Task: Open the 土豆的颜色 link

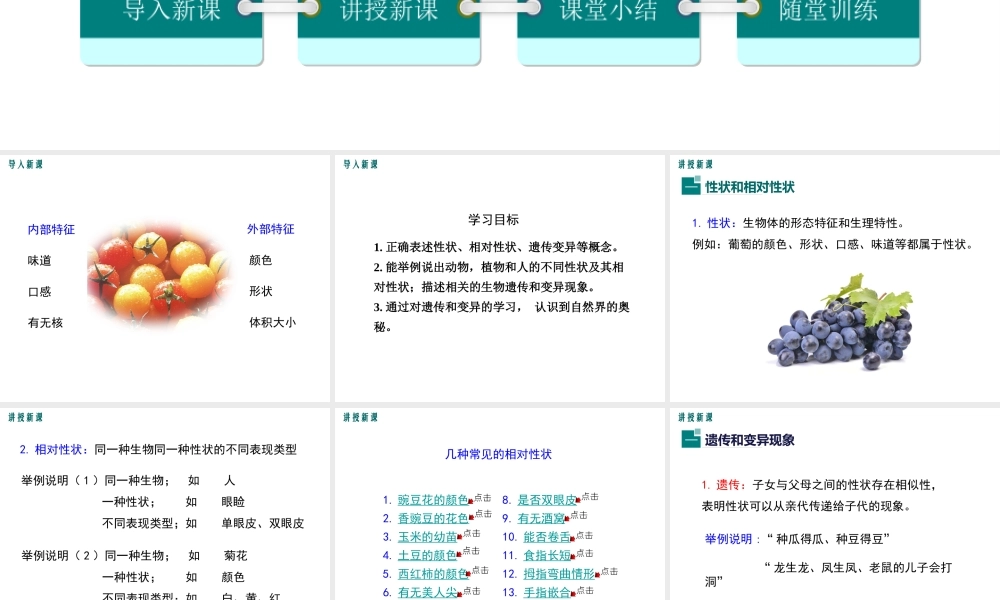Action: tap(427, 555)
